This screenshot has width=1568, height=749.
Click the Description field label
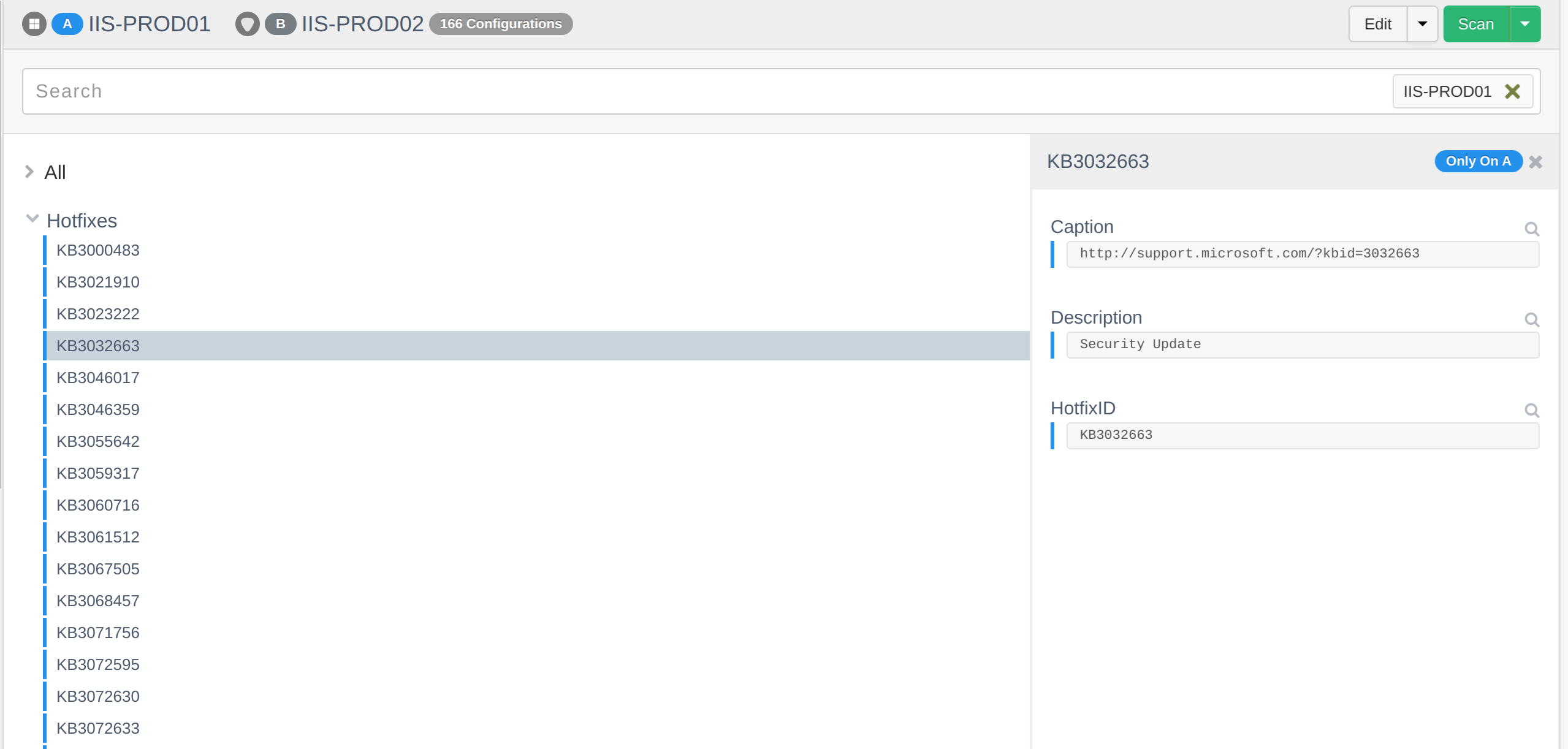point(1096,317)
